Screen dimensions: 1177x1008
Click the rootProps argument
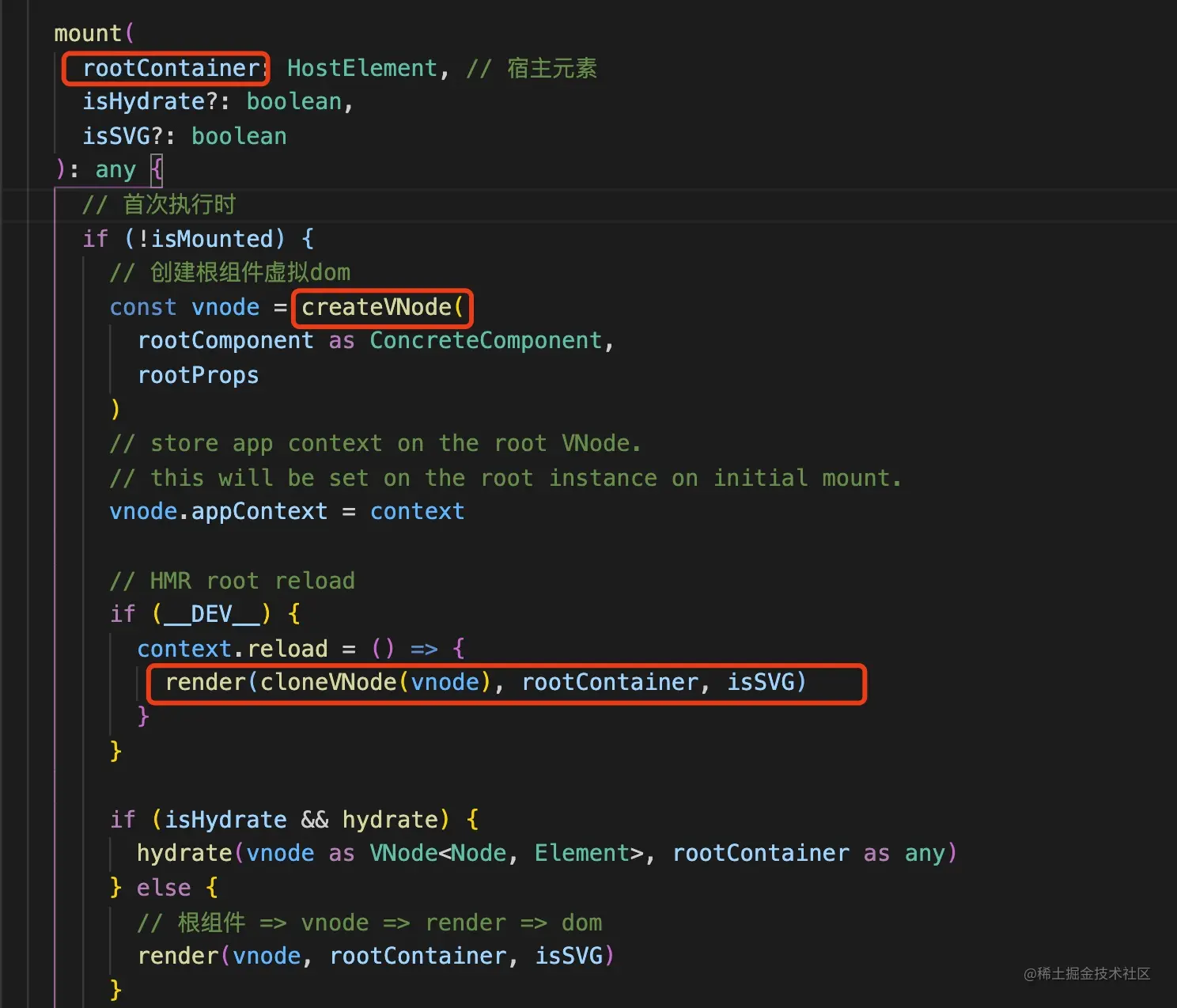coord(199,375)
